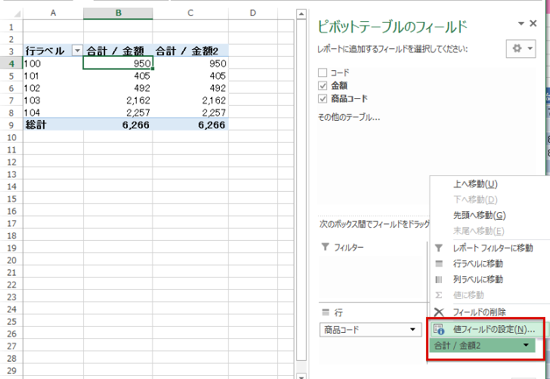
Task: Click the vertical scrollbar up arrow
Action: [x=301, y=14]
